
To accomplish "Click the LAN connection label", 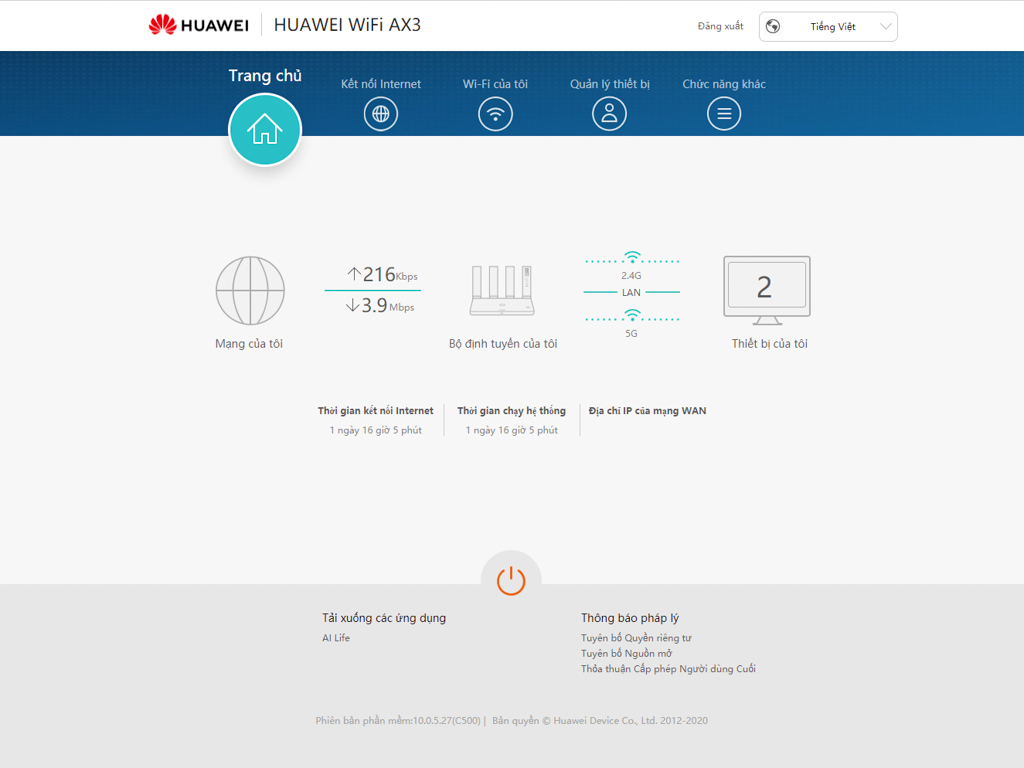I will (x=631, y=293).
